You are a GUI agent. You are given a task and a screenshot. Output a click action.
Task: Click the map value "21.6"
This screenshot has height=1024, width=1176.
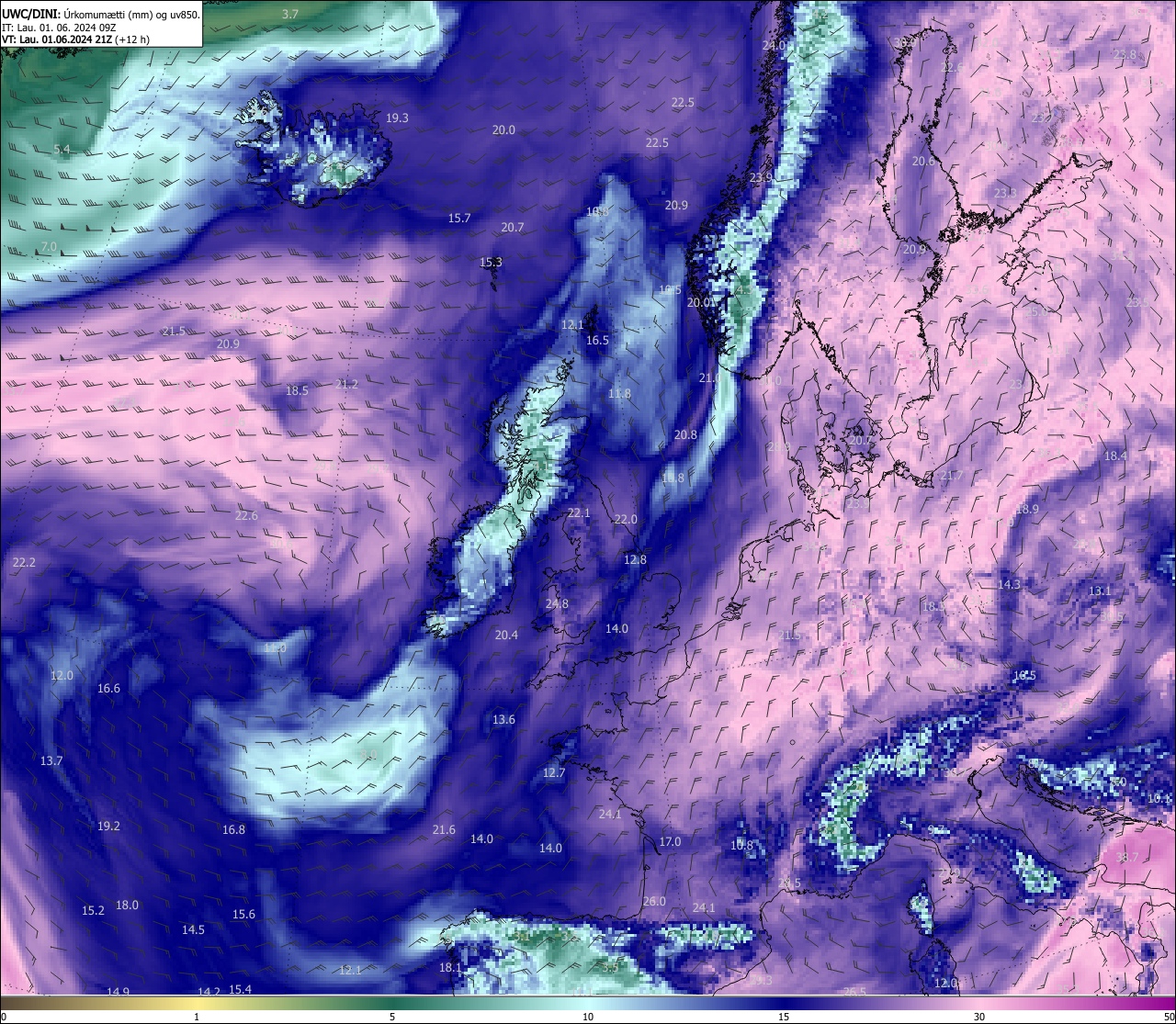tap(444, 829)
